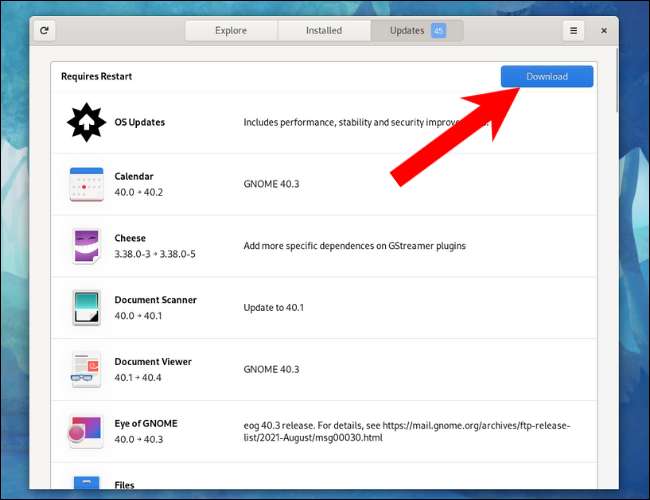650x500 pixels.
Task: Click the refresh updates icon
Action: coord(44,31)
